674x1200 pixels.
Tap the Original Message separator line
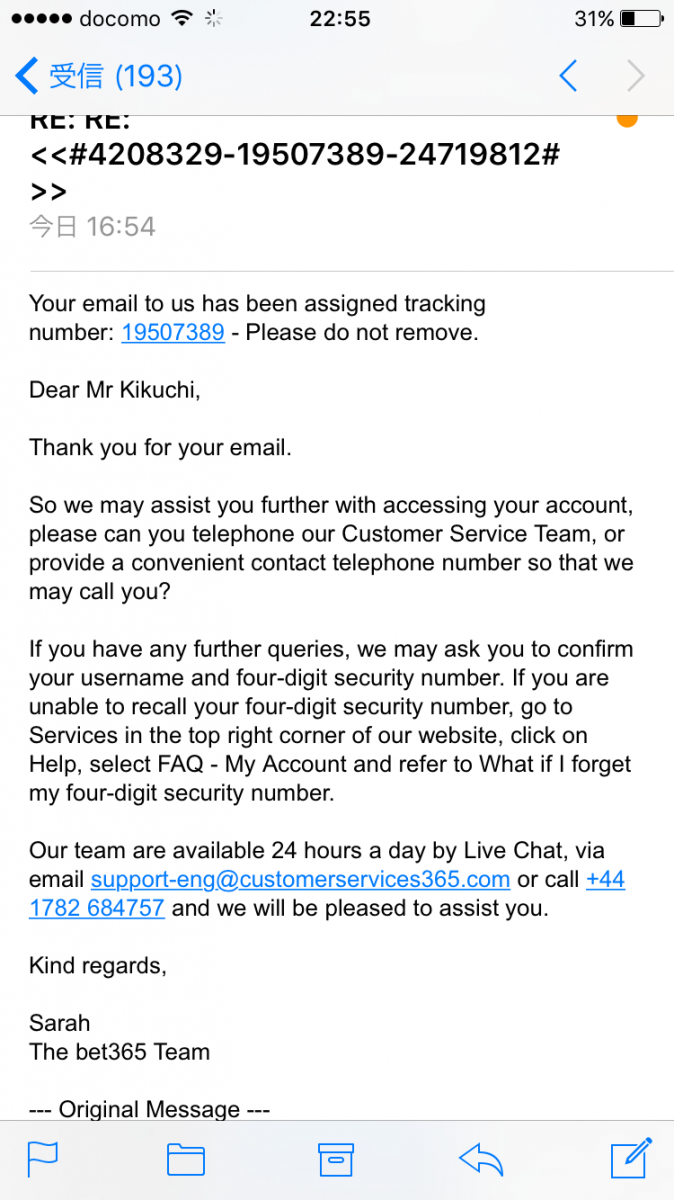click(150, 1109)
